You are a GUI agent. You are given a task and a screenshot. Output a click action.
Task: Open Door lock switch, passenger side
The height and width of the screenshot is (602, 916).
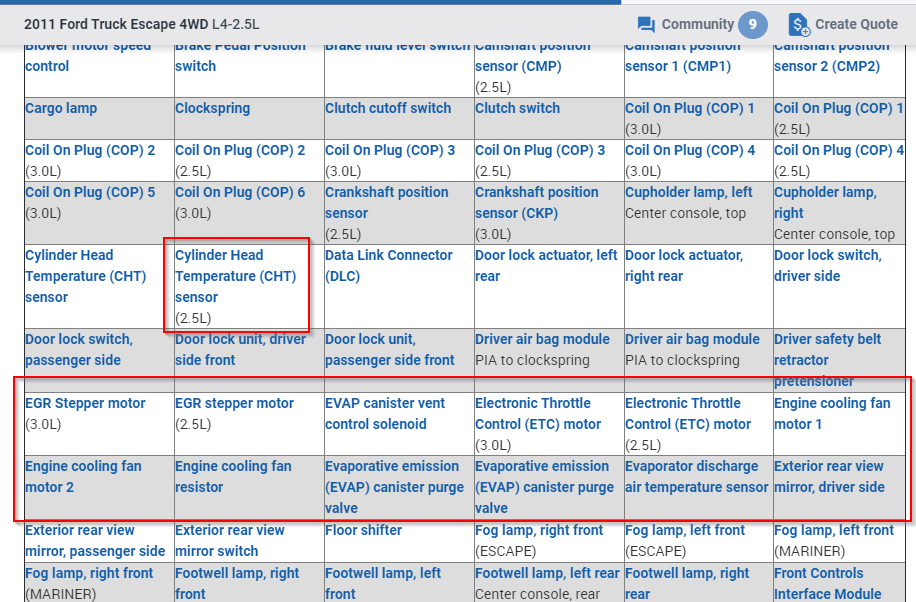(x=79, y=350)
